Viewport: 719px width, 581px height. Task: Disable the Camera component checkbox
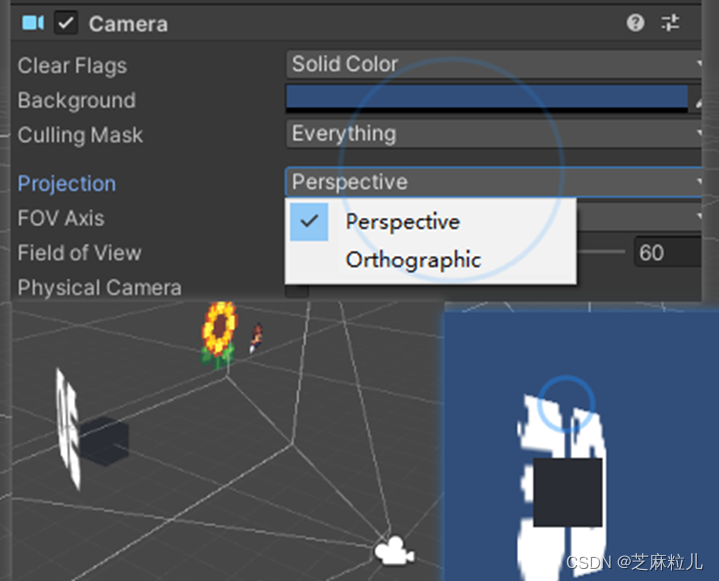tap(66, 22)
